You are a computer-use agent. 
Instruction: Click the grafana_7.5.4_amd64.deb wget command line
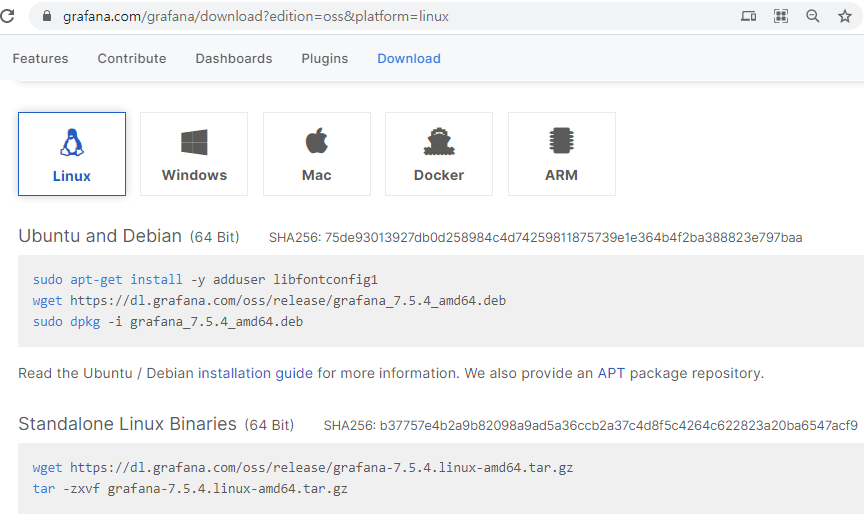269,301
